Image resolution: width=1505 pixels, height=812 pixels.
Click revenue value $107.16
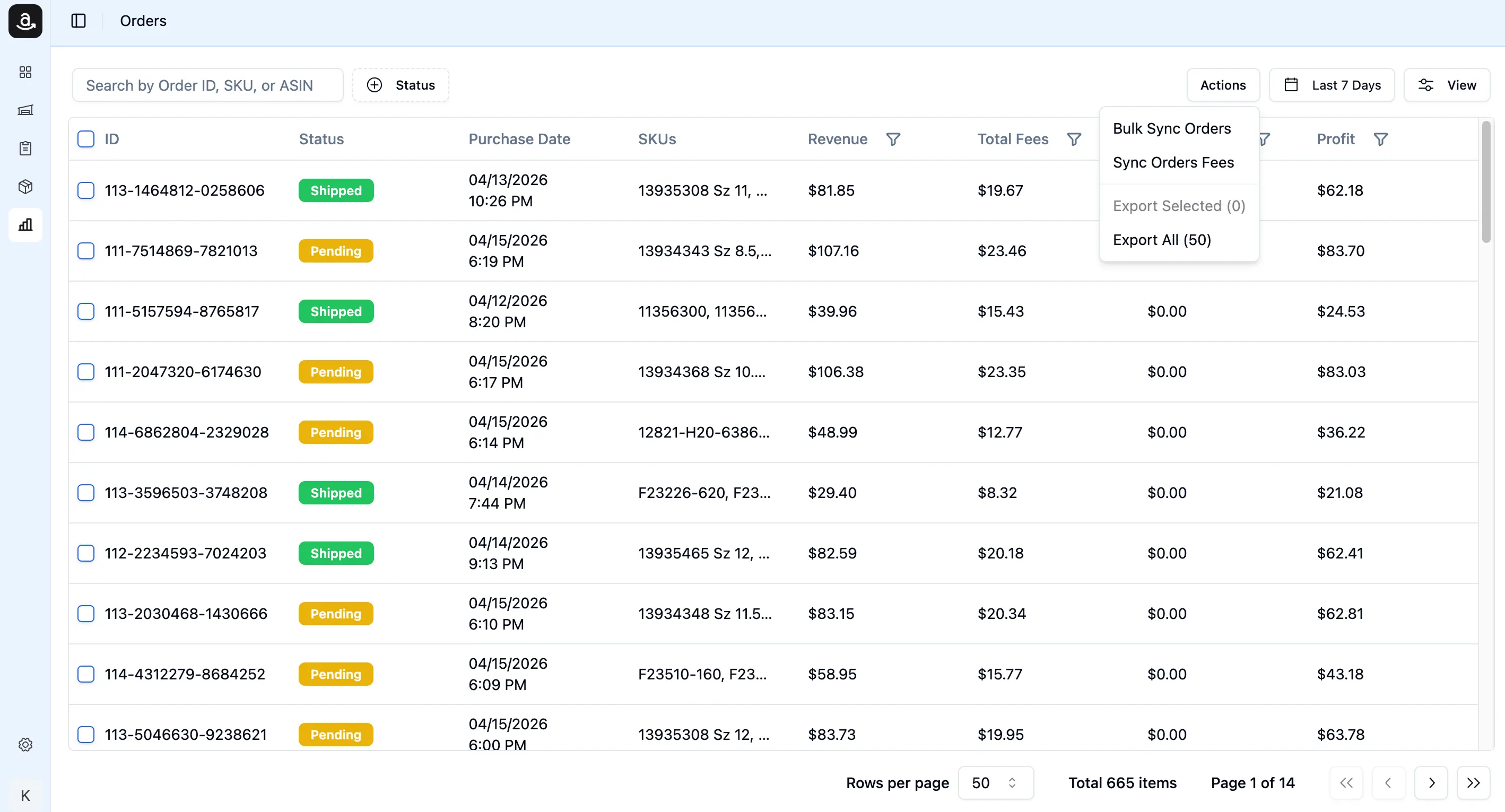coord(833,251)
